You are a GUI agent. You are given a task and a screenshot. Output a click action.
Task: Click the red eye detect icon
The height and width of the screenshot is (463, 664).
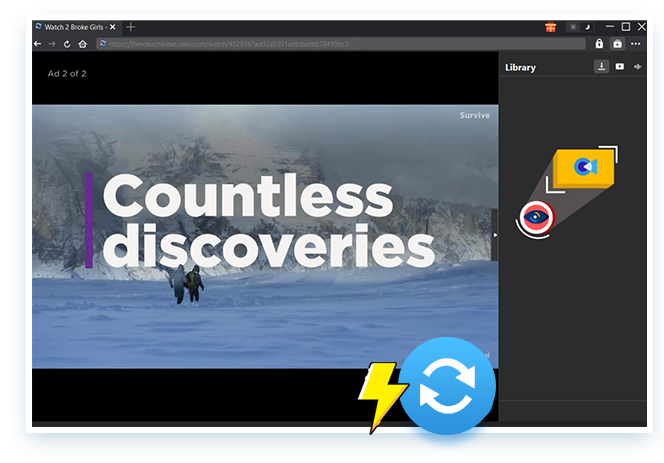[536, 217]
